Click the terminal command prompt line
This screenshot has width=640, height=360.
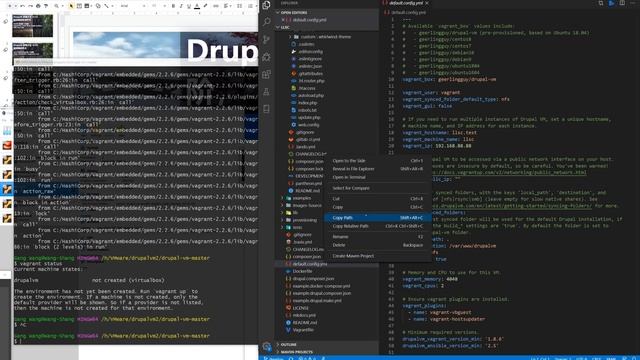[135, 341]
